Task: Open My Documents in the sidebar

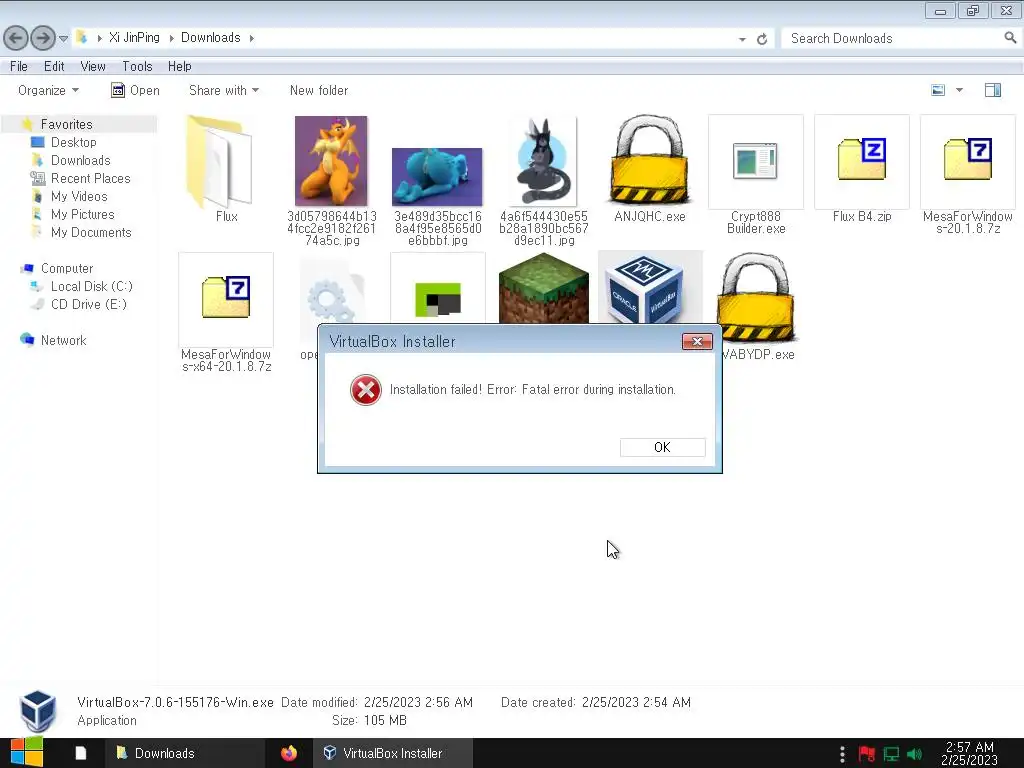Action: [91, 232]
